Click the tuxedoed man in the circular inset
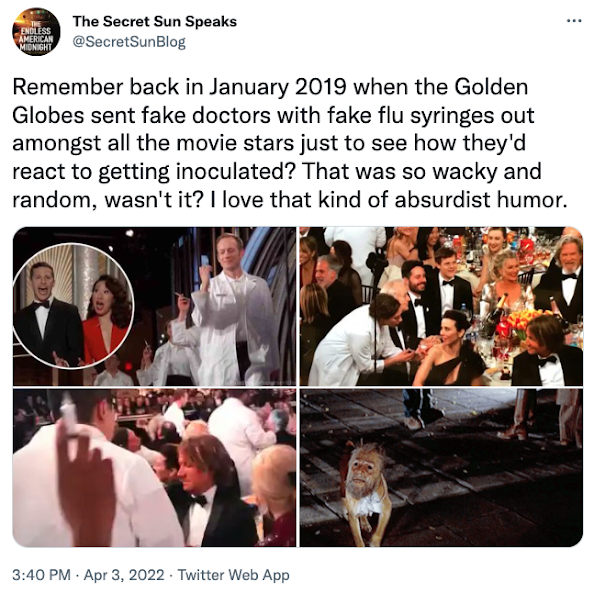Image resolution: width=594 pixels, height=593 pixels. 47,314
